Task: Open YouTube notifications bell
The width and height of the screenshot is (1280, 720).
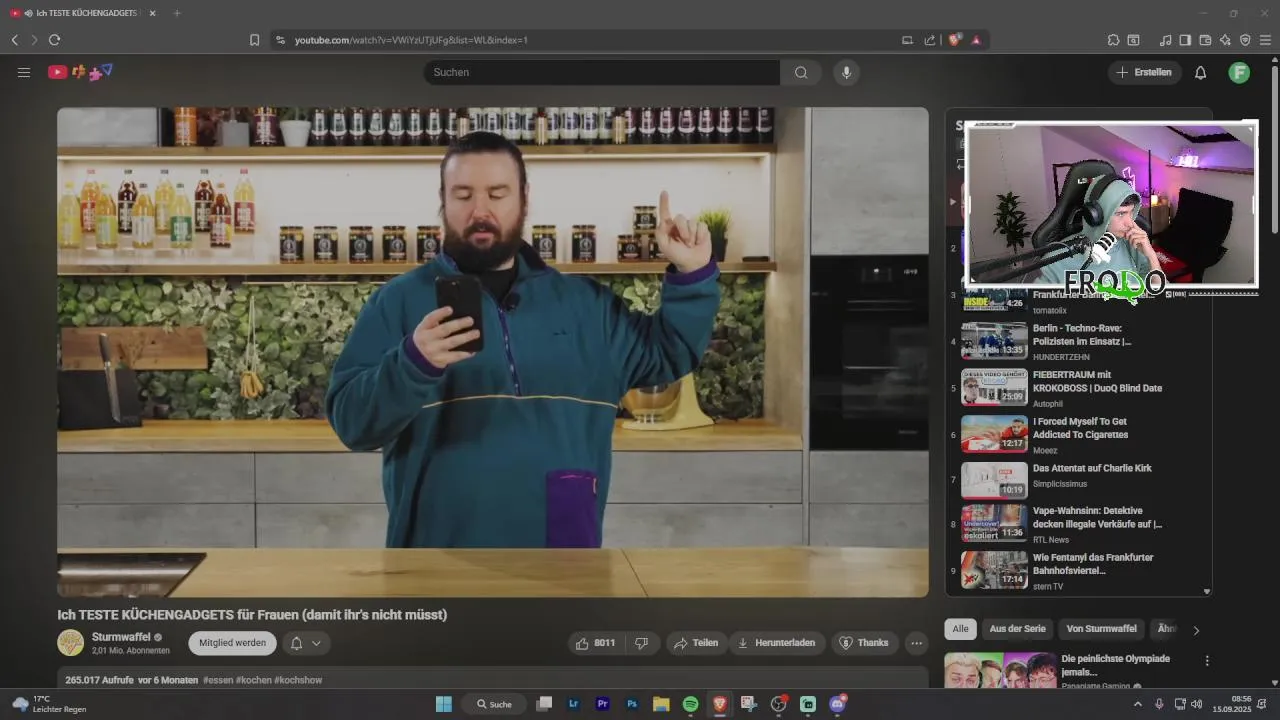Action: [1201, 72]
